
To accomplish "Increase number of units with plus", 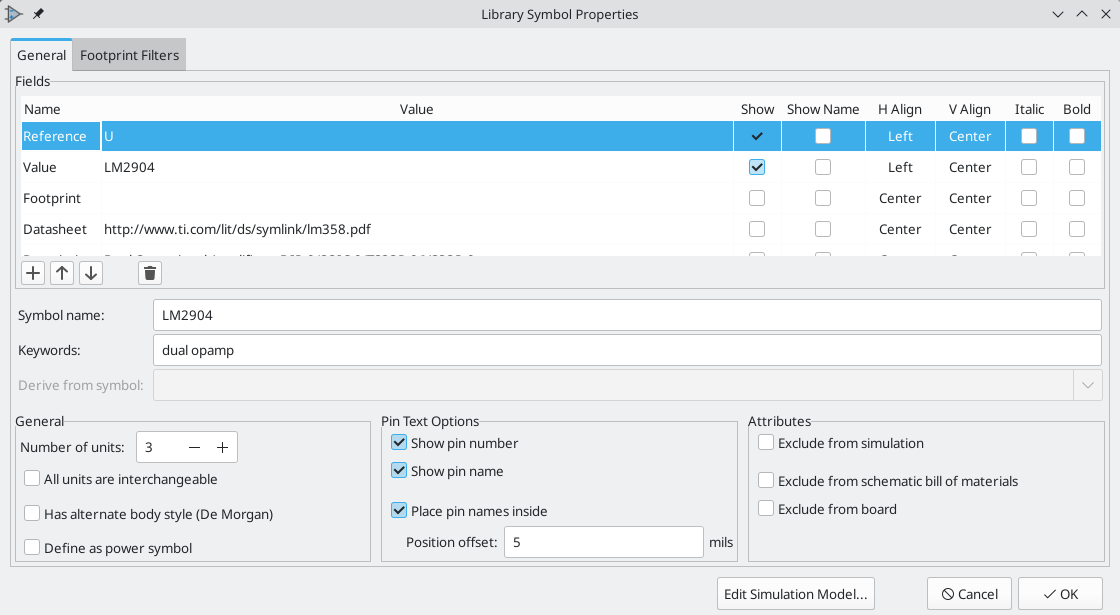I will coord(222,447).
